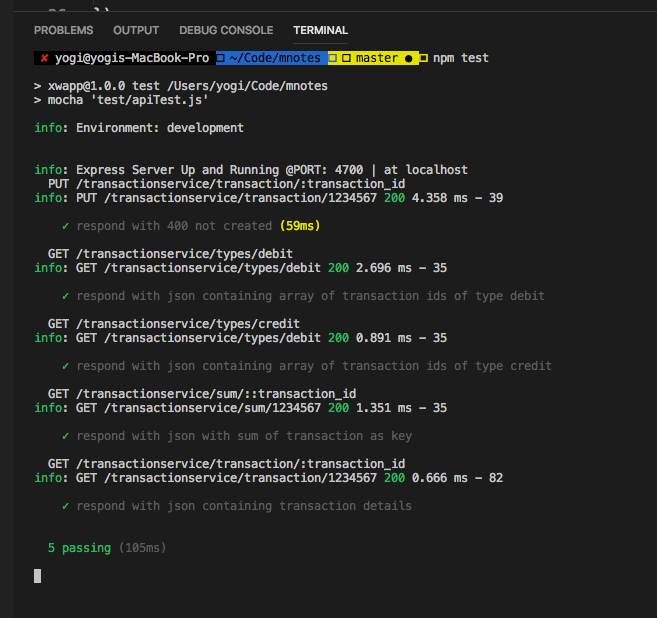Click the yellow (59ms) duration

pos(300,226)
